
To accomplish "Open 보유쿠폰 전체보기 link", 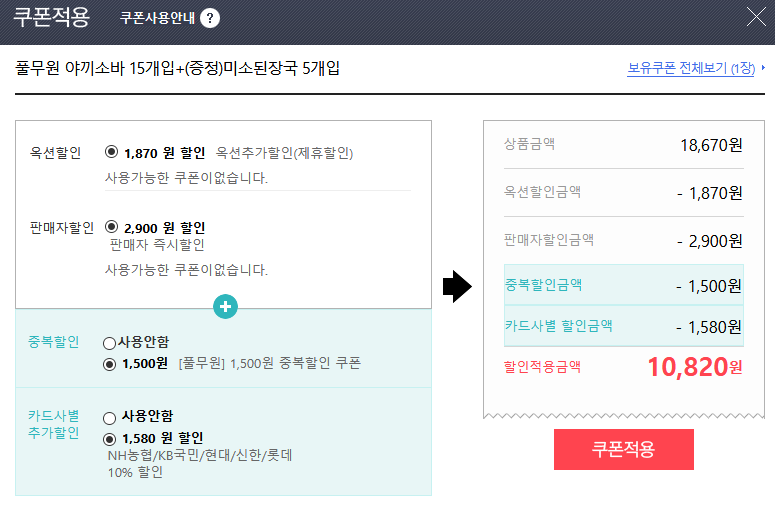I will tap(690, 69).
